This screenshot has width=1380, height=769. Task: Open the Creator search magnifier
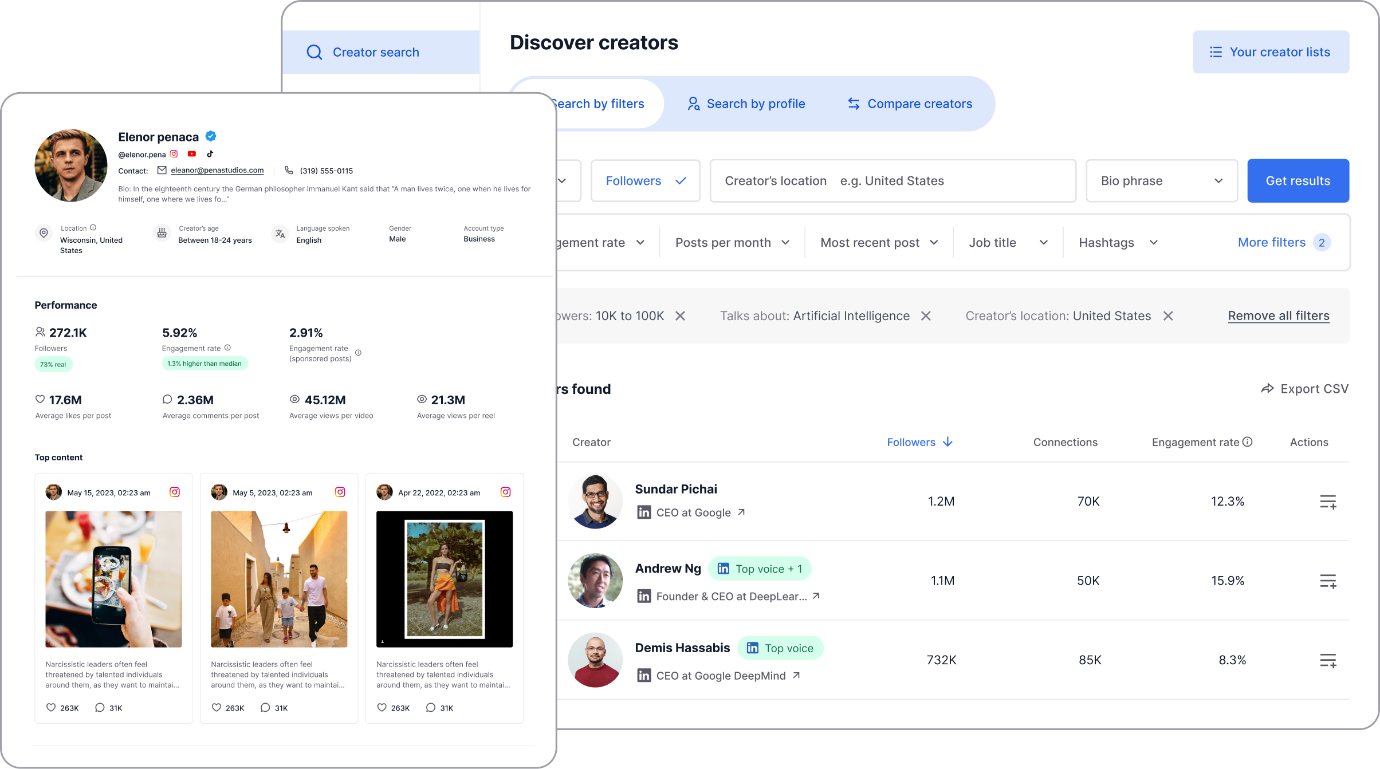click(x=314, y=51)
